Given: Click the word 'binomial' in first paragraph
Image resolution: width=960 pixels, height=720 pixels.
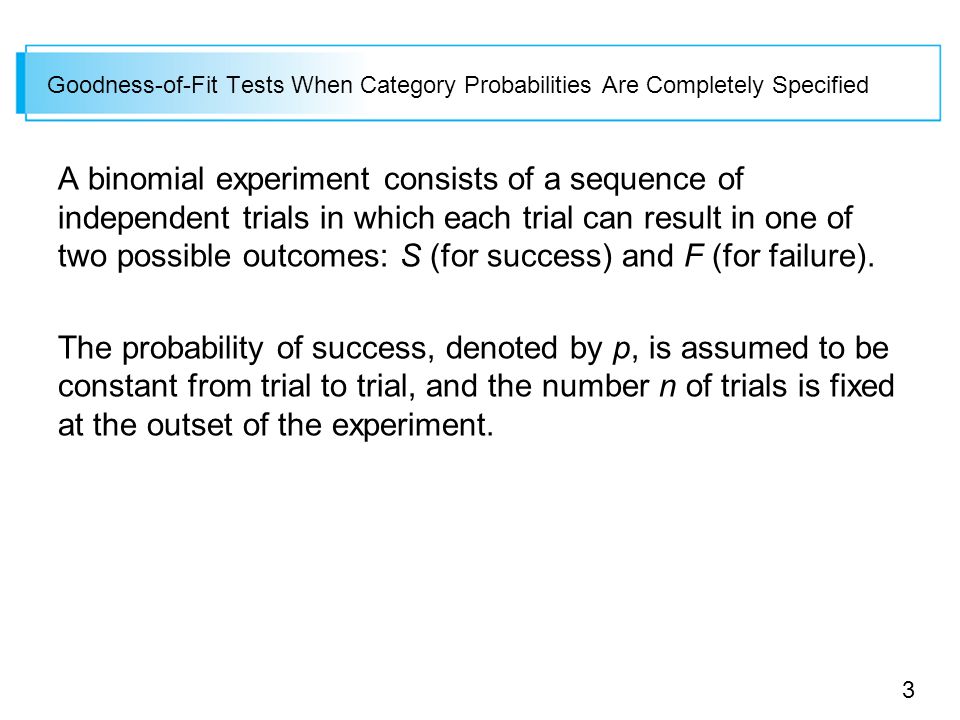Looking at the screenshot, I should 146,179.
